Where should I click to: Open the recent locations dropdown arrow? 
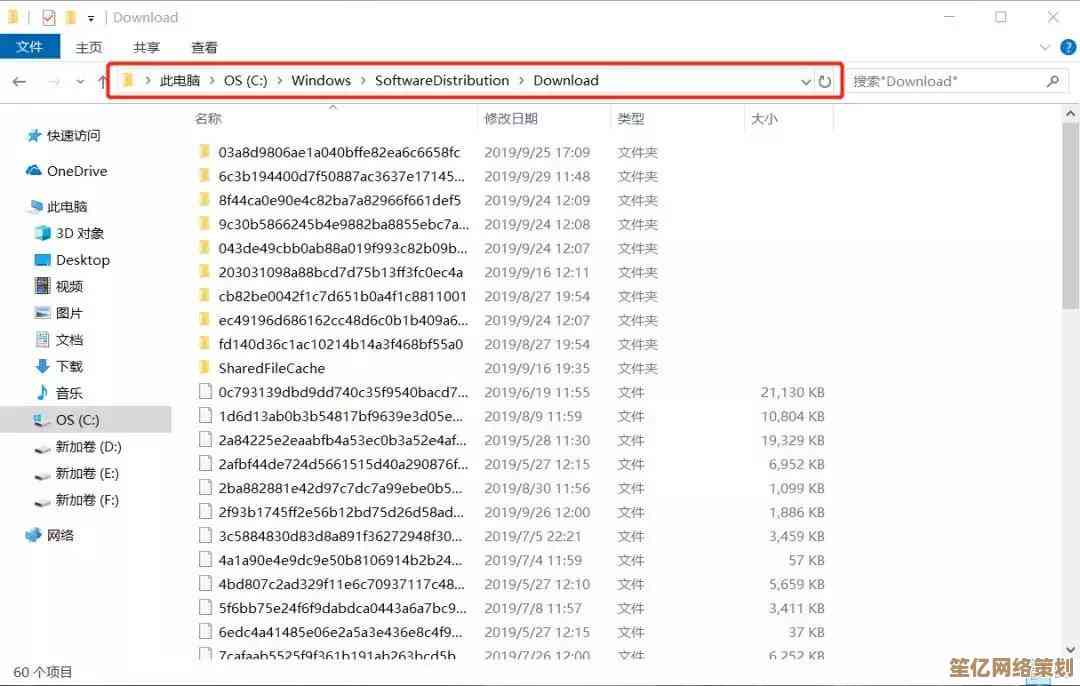click(81, 81)
